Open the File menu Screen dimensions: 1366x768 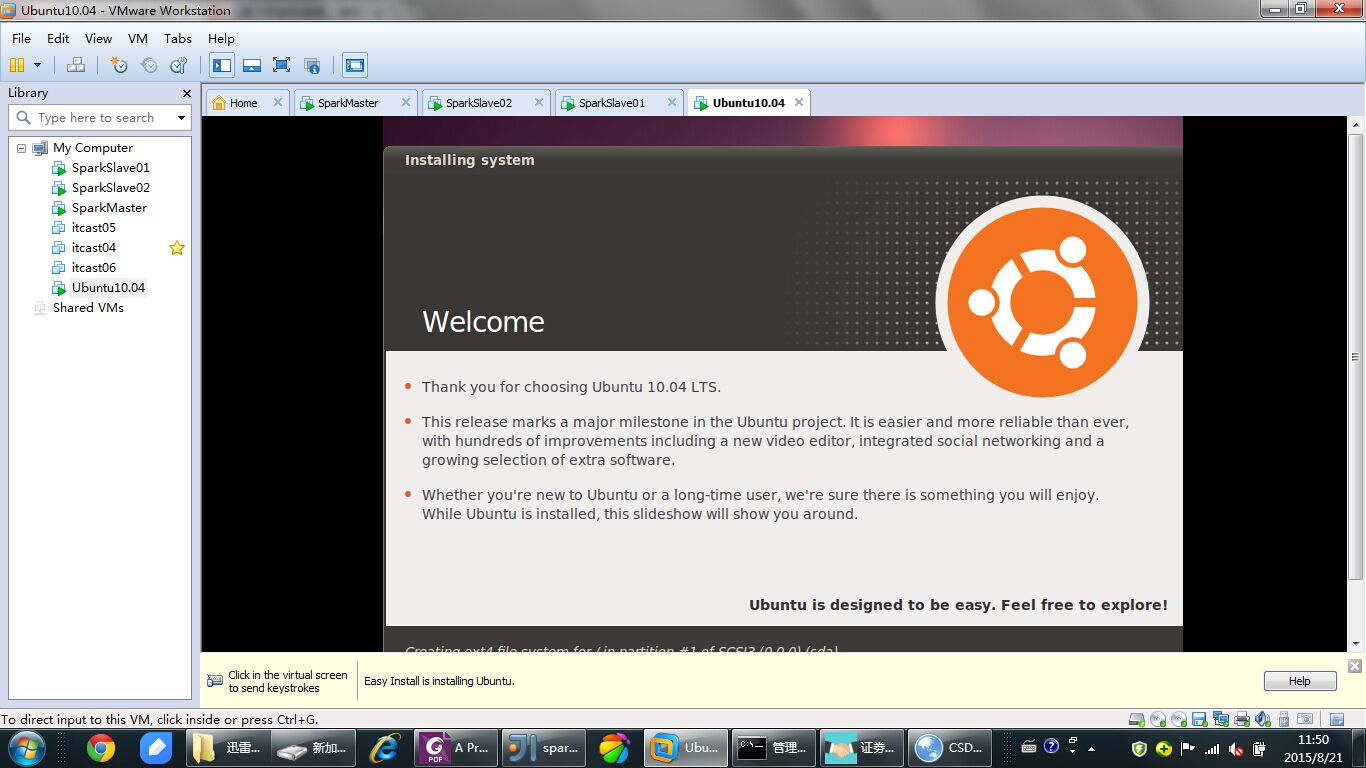click(x=21, y=38)
